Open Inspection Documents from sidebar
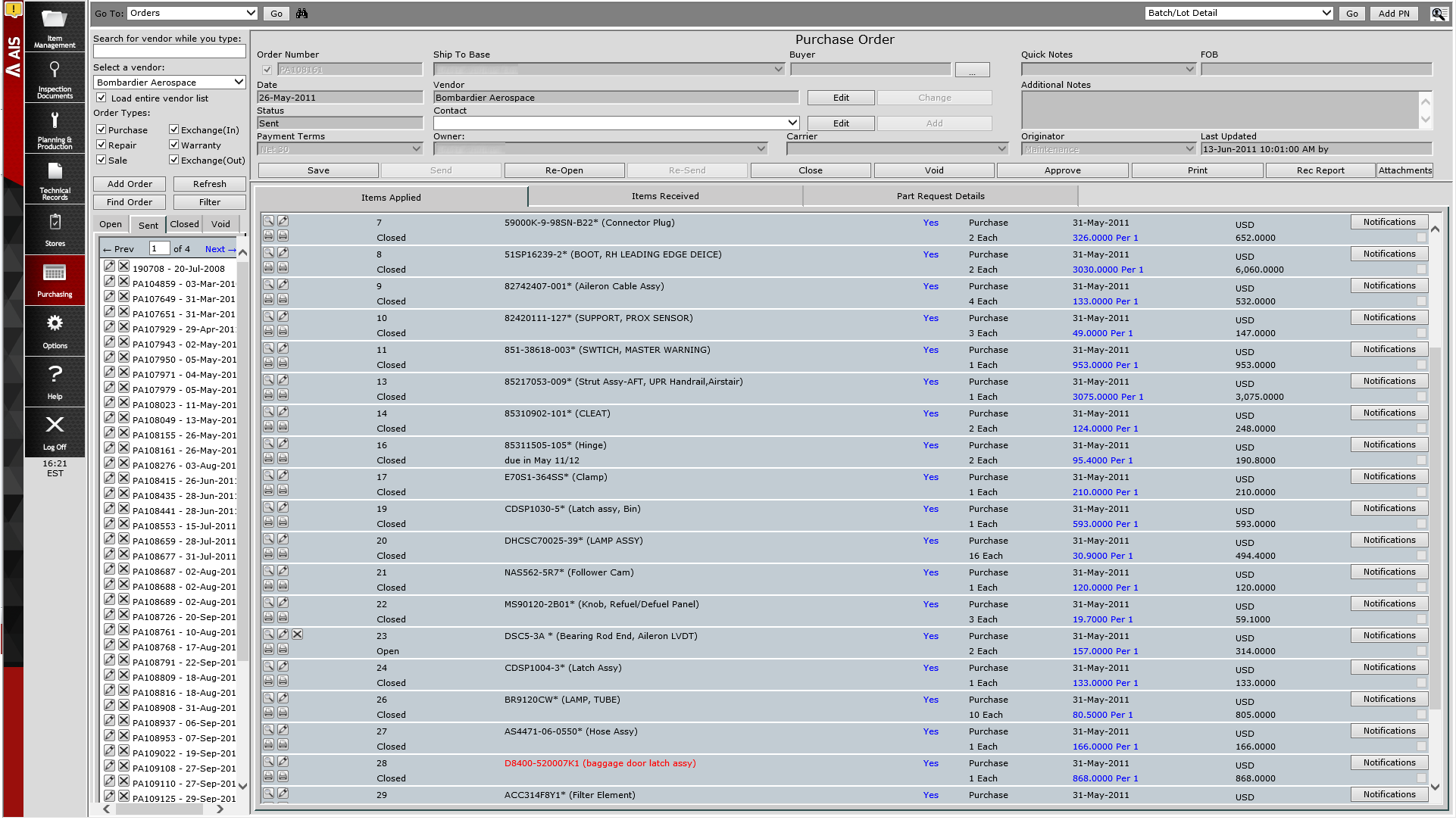The image size is (1456, 820). click(55, 78)
